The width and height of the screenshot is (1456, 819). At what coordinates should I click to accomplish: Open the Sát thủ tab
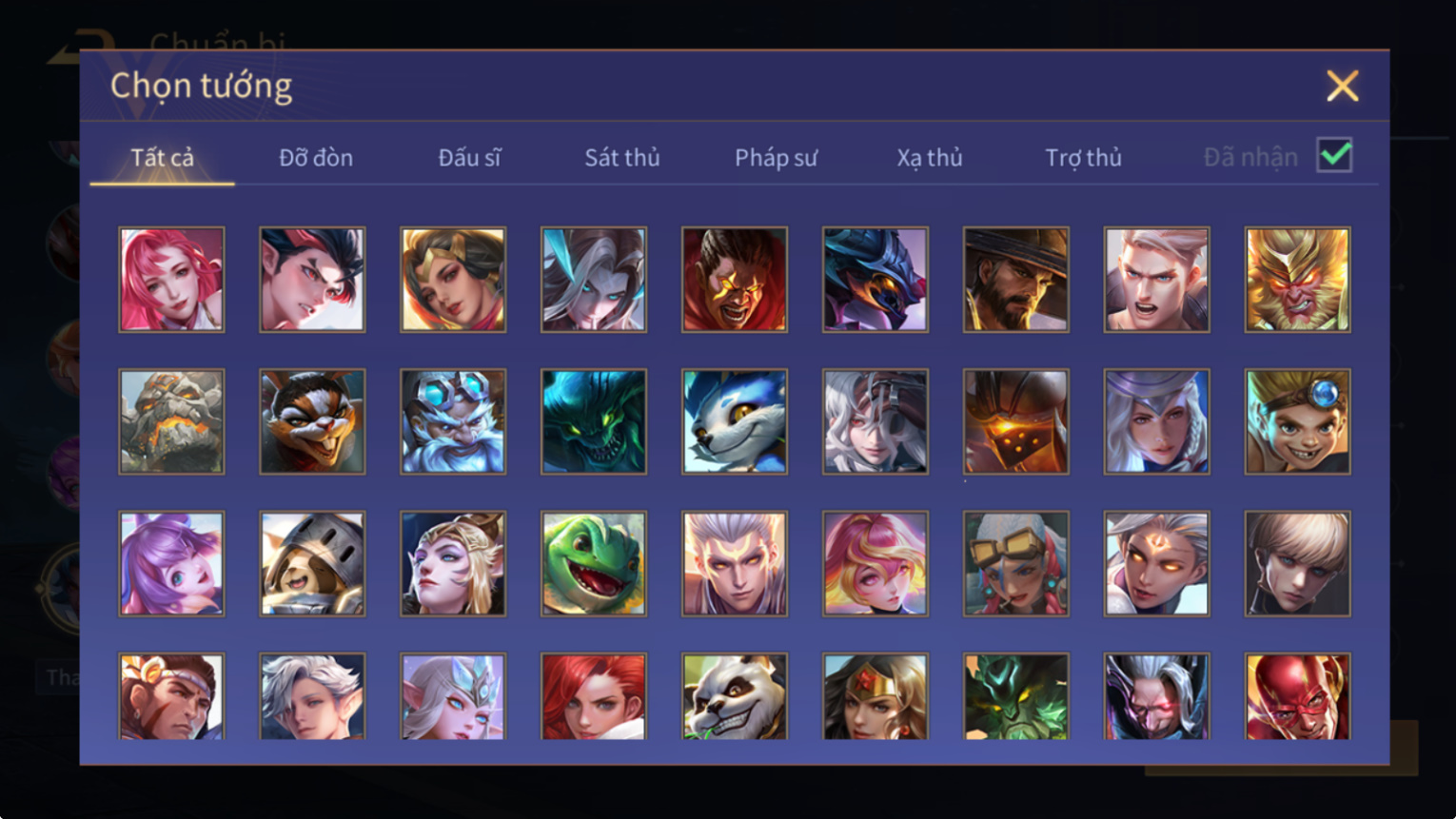(622, 157)
